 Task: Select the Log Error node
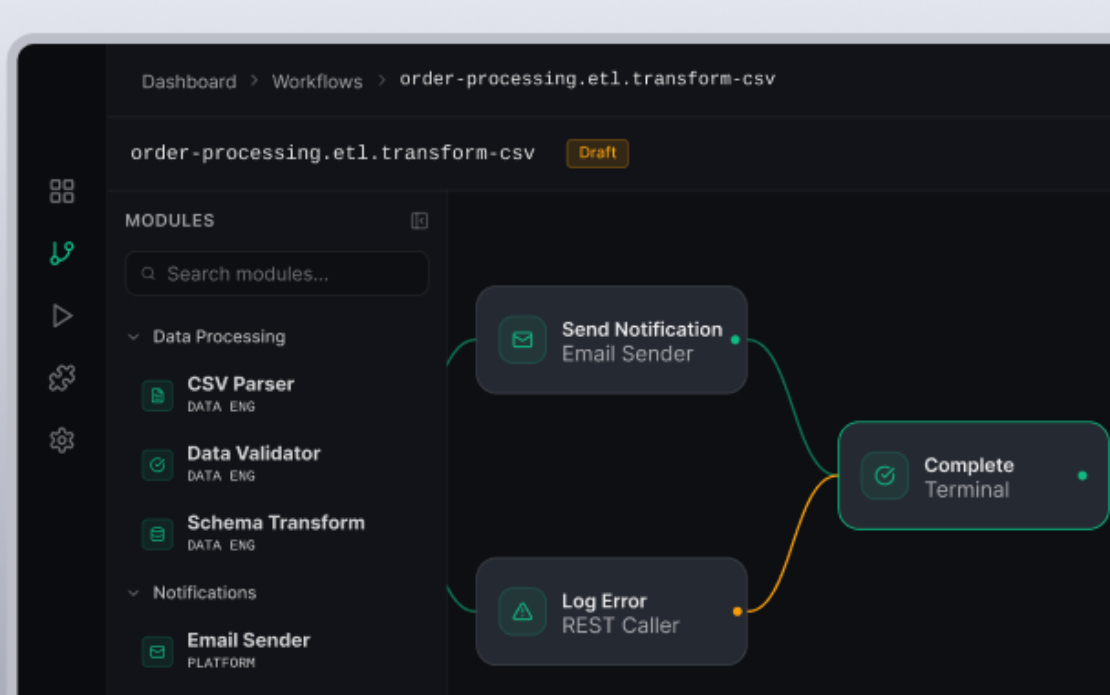coord(612,611)
